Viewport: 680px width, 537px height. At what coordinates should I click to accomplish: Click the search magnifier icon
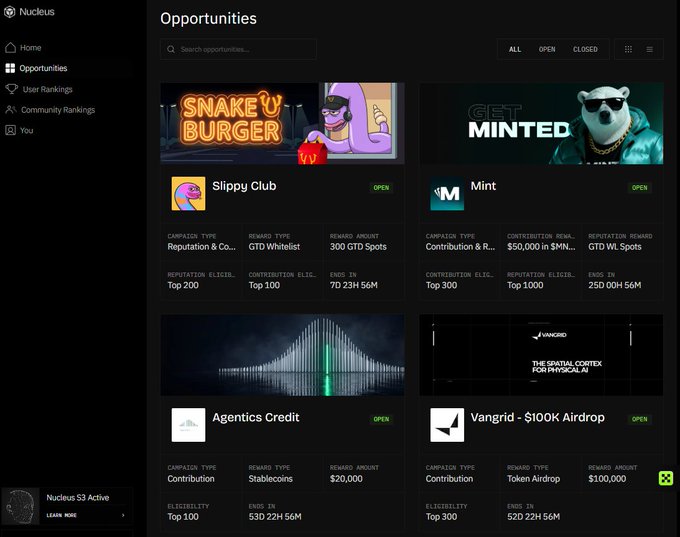pos(171,49)
